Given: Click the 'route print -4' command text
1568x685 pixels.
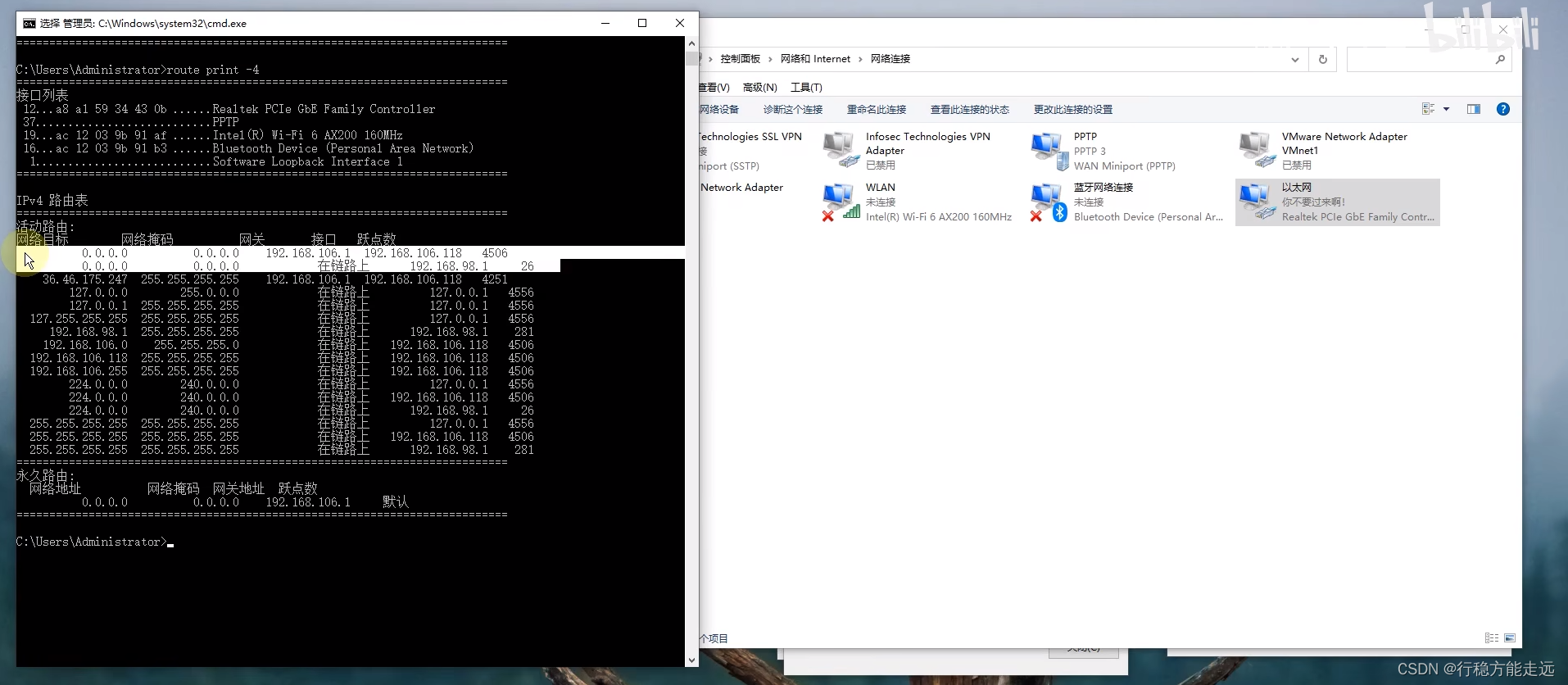Looking at the screenshot, I should click(212, 70).
